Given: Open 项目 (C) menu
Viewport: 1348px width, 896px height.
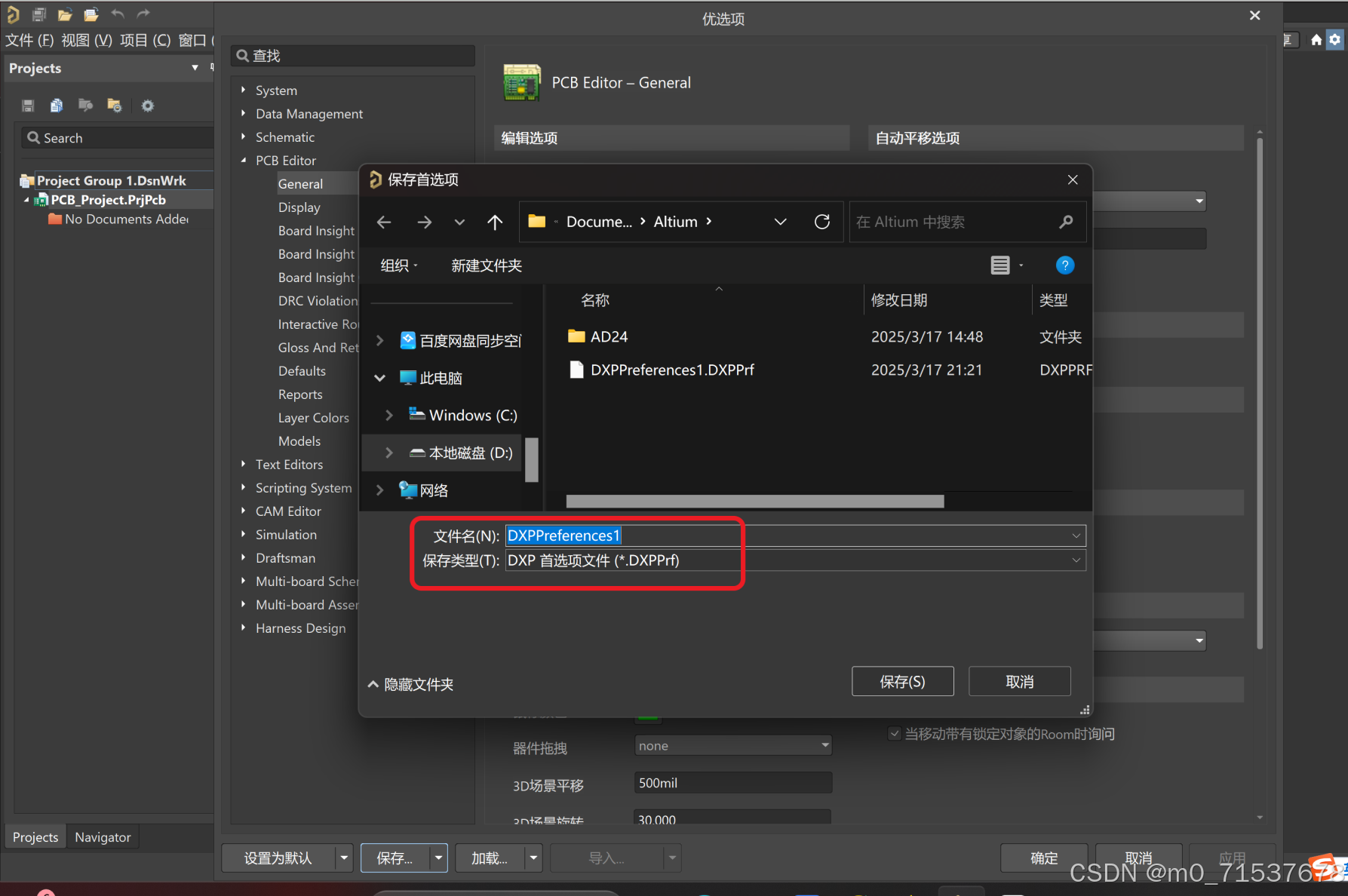Looking at the screenshot, I should (x=146, y=40).
